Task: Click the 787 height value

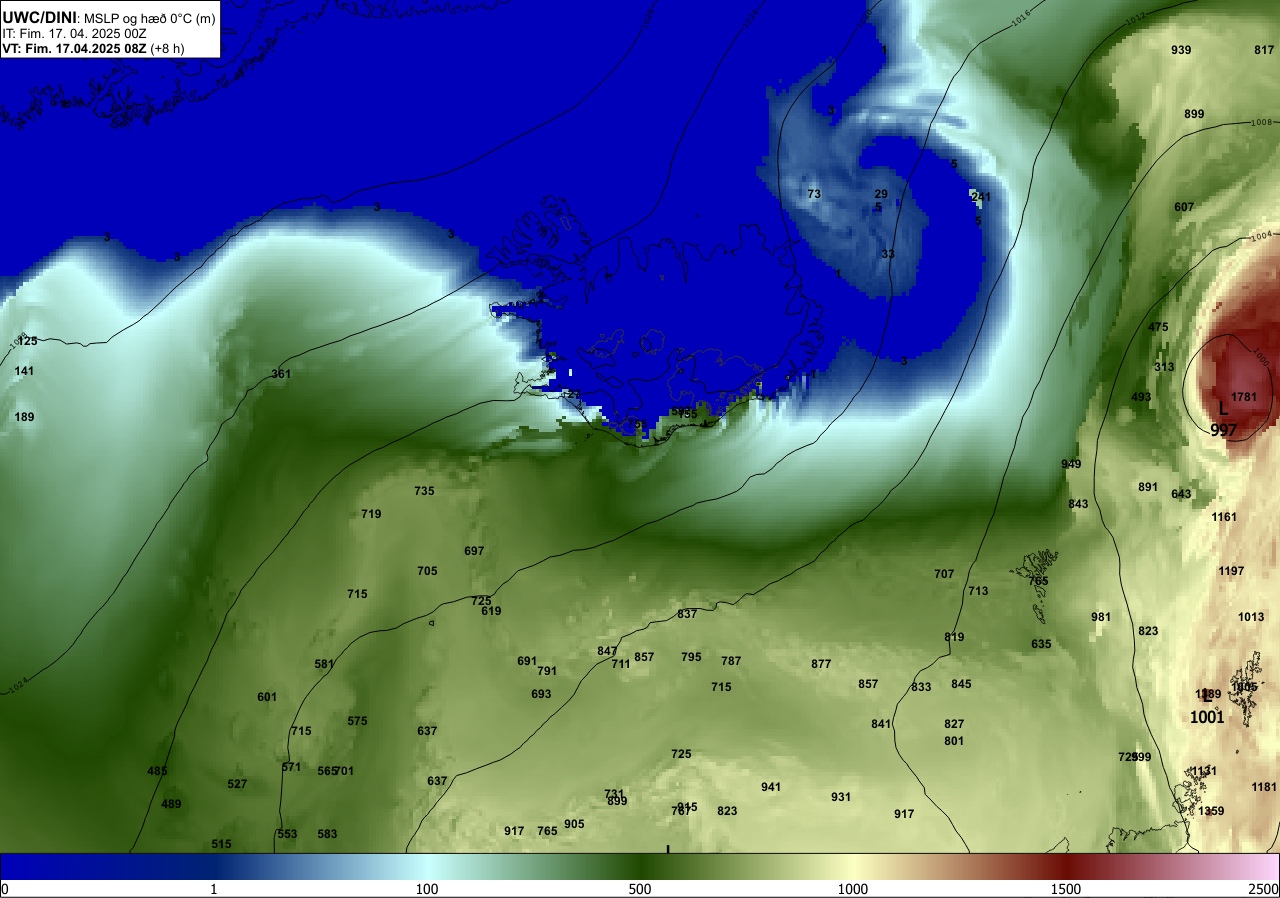Action: (731, 661)
